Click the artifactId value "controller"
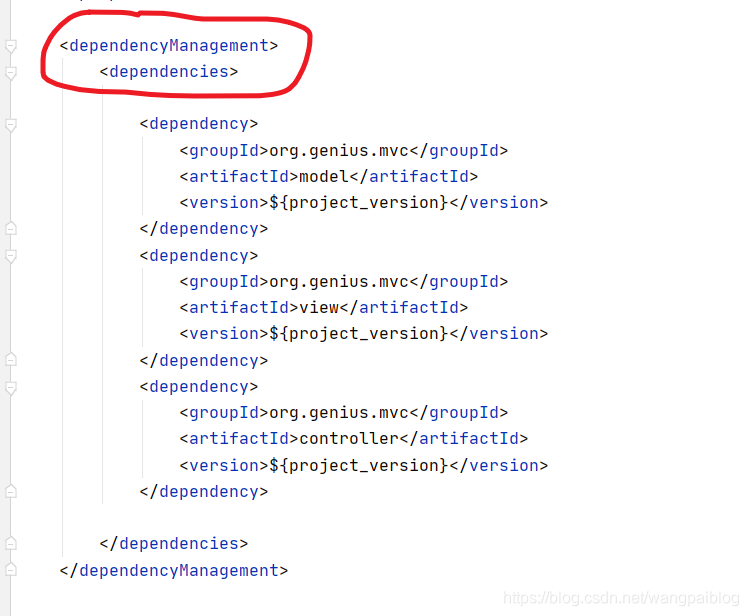Viewport: 748px width, 616px height. point(349,439)
